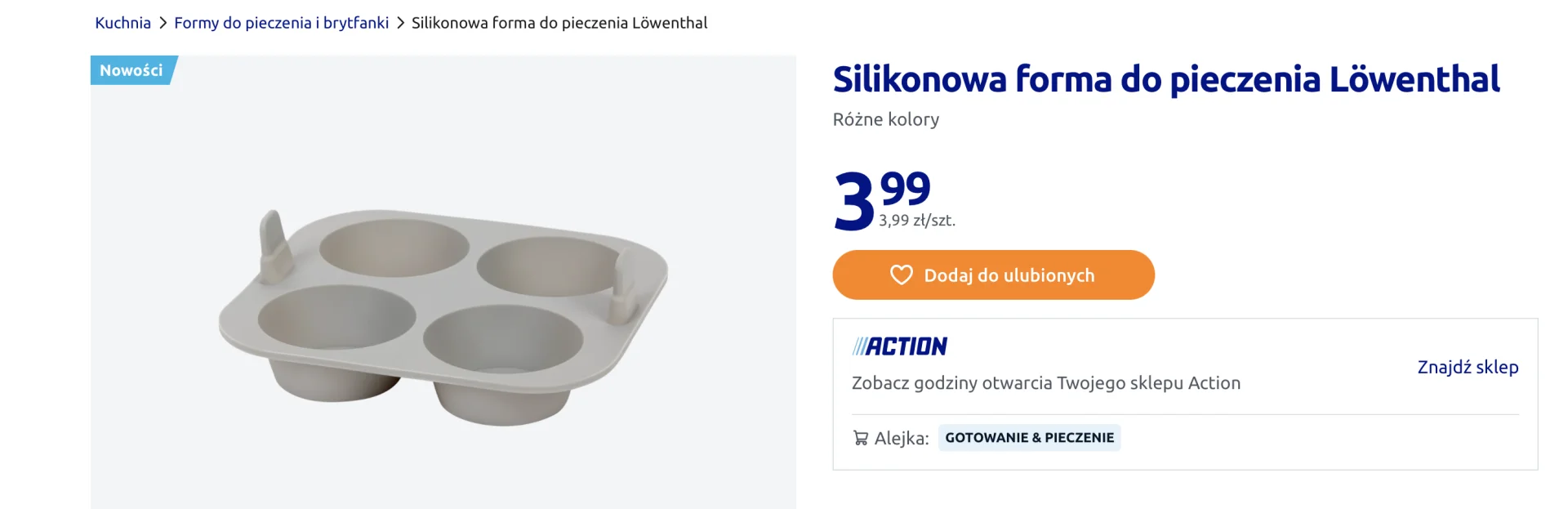The height and width of the screenshot is (509, 1568).
Task: Open the Znajdź sklep store finder
Action: coord(1468,367)
